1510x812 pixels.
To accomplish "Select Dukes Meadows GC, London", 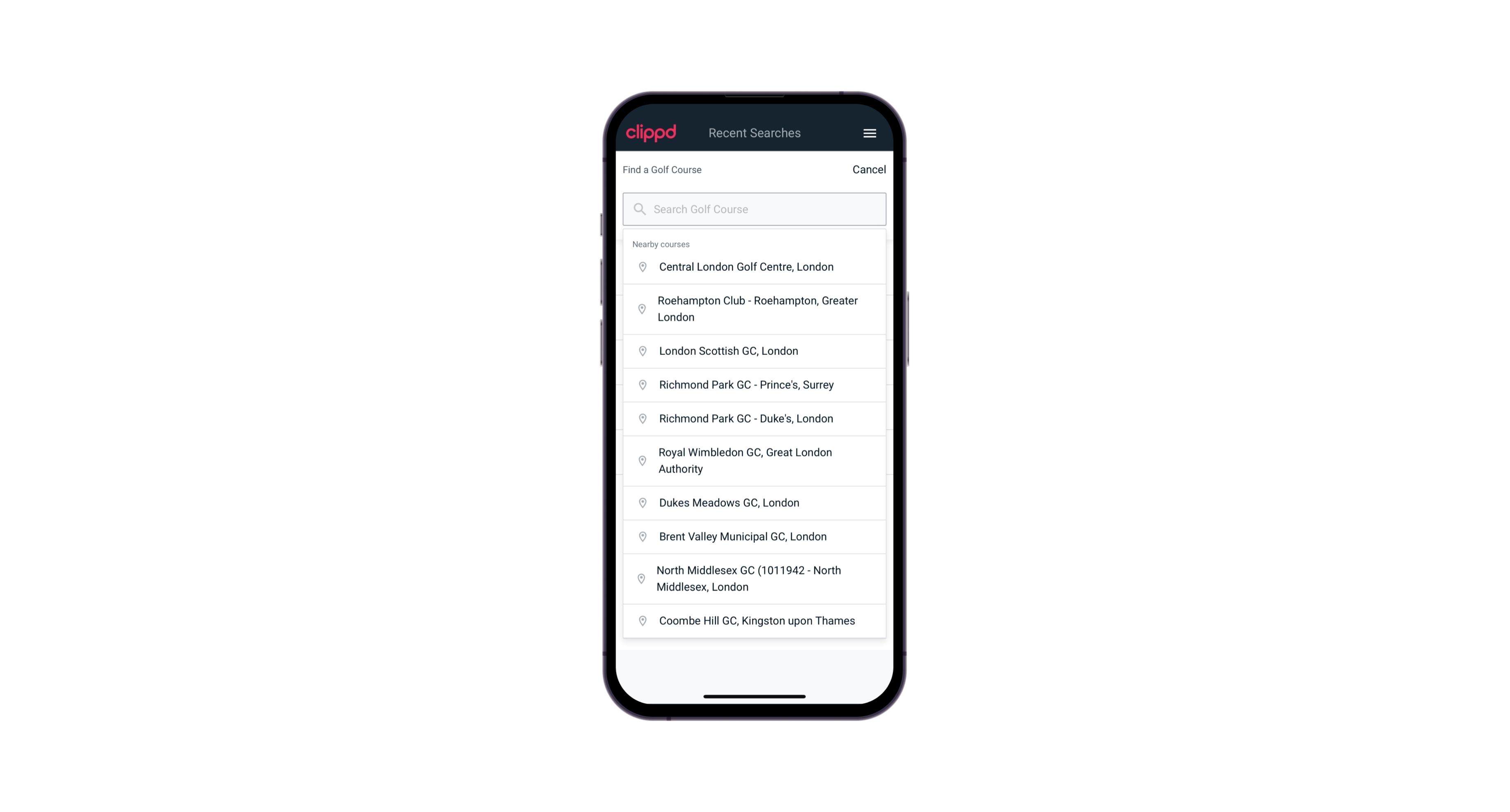I will 754,502.
